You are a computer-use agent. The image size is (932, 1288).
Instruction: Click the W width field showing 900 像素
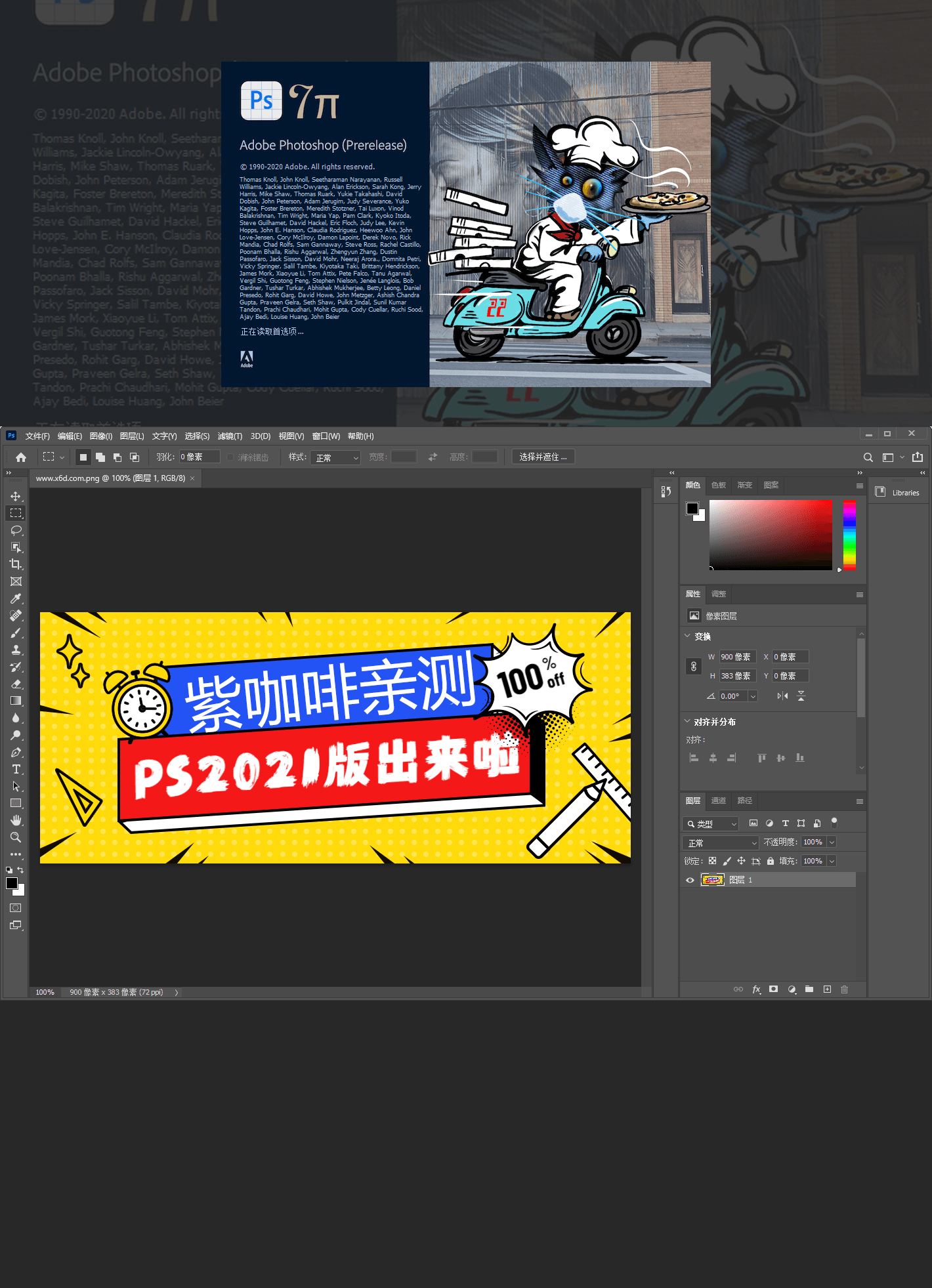738,657
